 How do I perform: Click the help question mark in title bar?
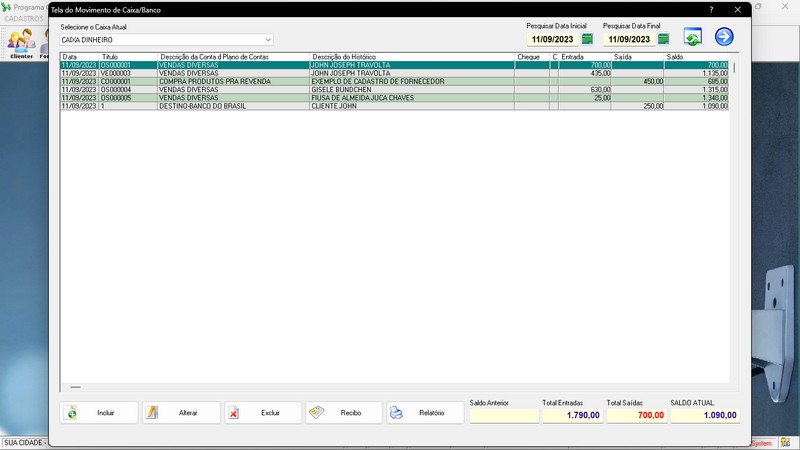pos(711,10)
